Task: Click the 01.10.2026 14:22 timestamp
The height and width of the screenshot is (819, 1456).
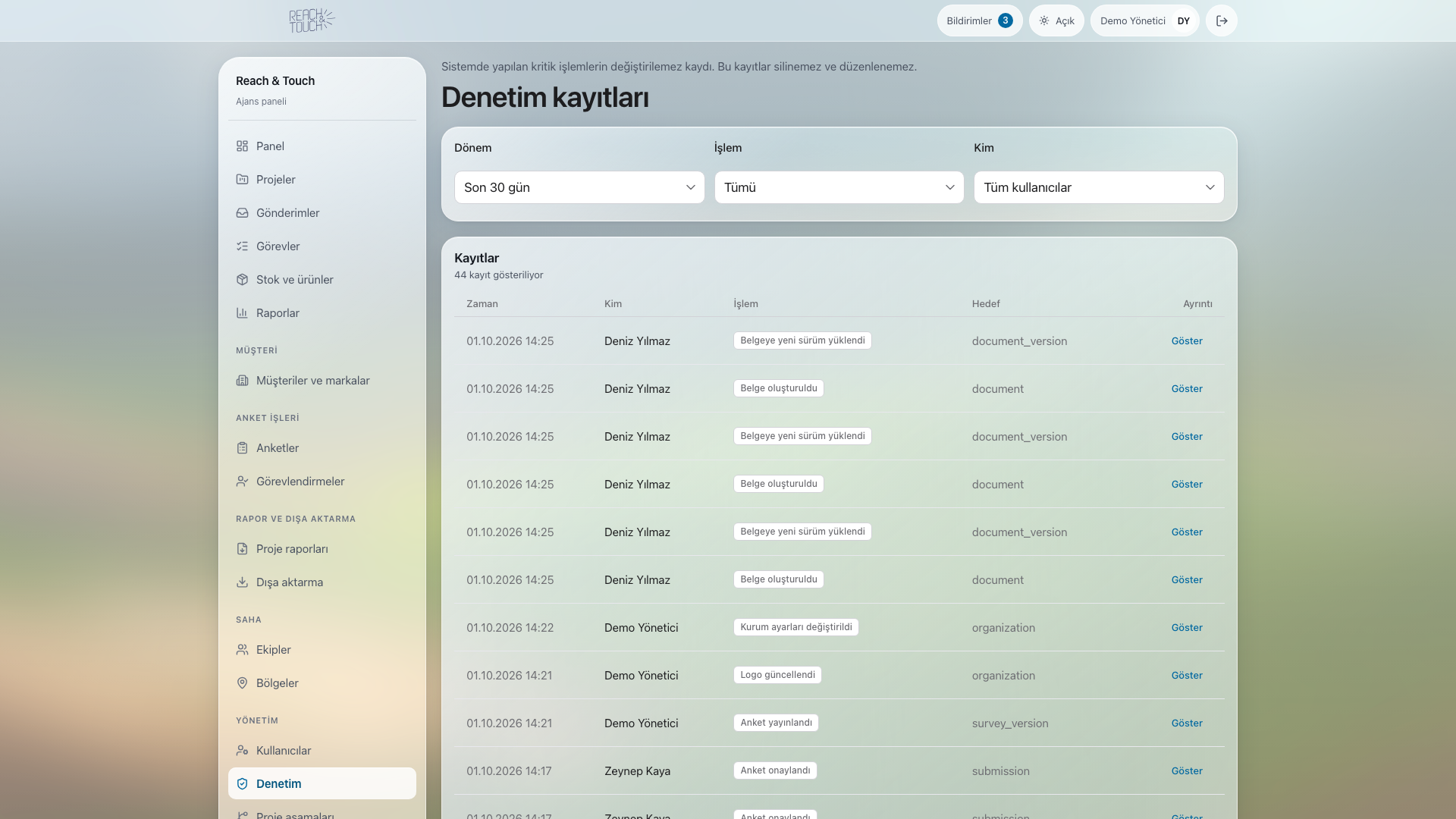Action: coord(510,628)
